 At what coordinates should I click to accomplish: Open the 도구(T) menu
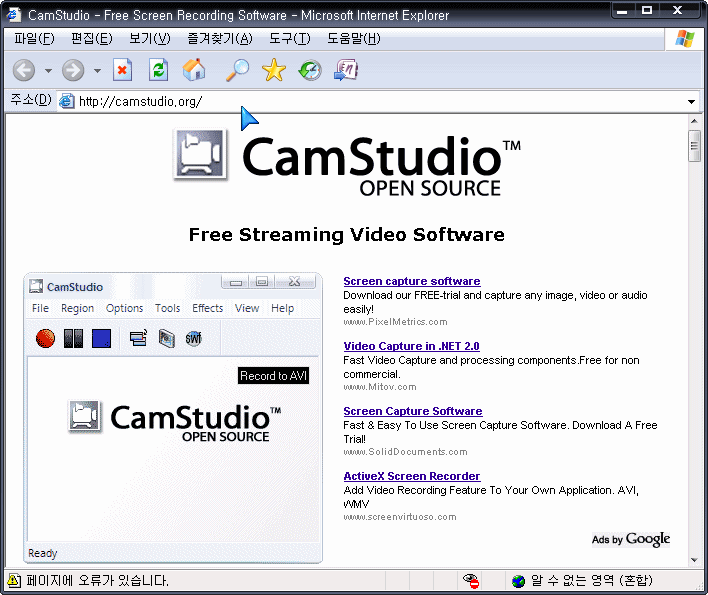(x=290, y=39)
